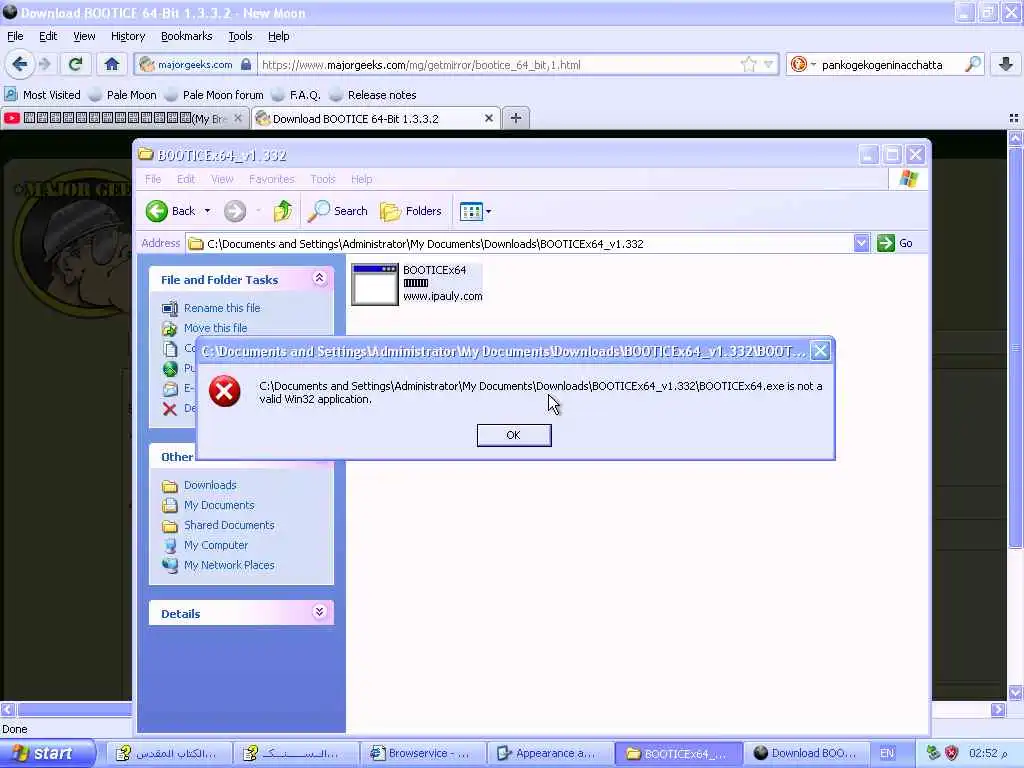The height and width of the screenshot is (768, 1024).
Task: Click the tab list grid icon
Action: pyautogui.click(x=1014, y=118)
